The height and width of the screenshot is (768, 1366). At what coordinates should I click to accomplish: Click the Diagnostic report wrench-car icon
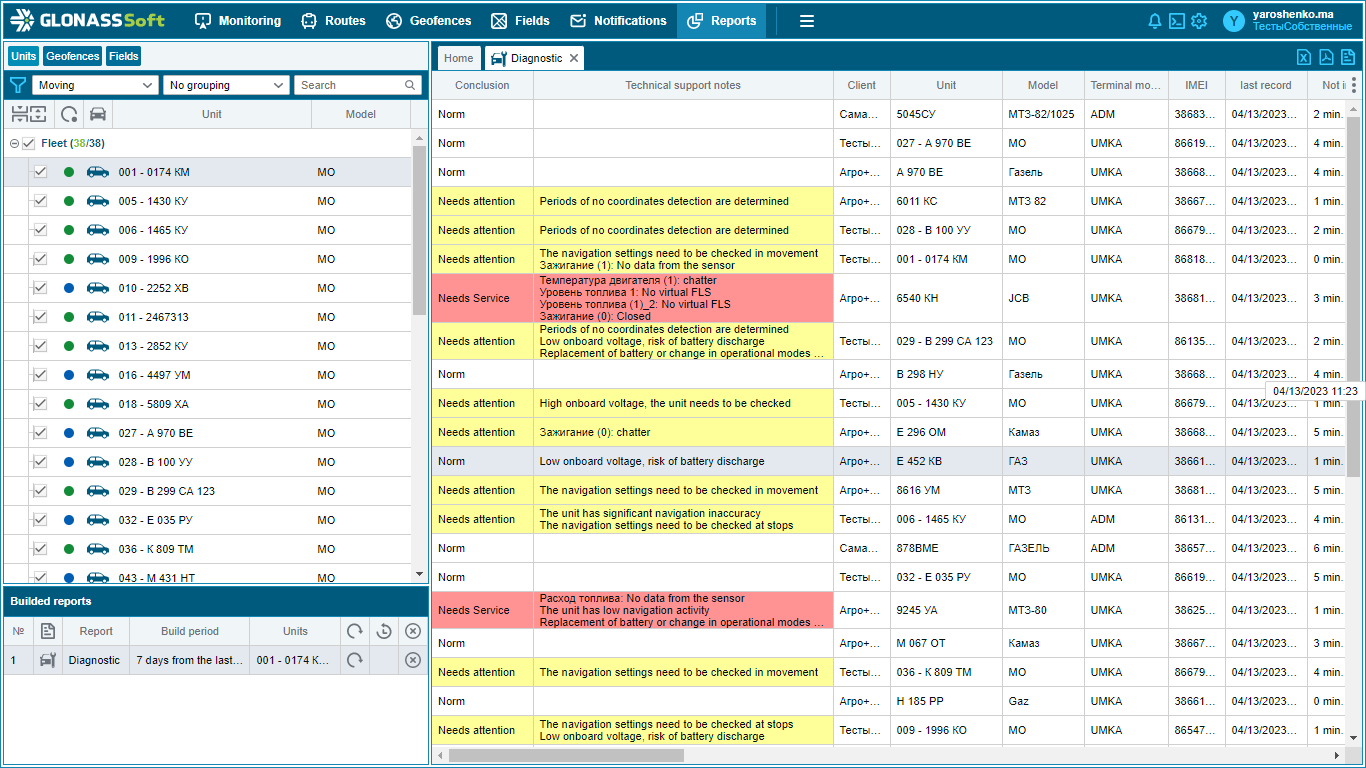tap(48, 660)
